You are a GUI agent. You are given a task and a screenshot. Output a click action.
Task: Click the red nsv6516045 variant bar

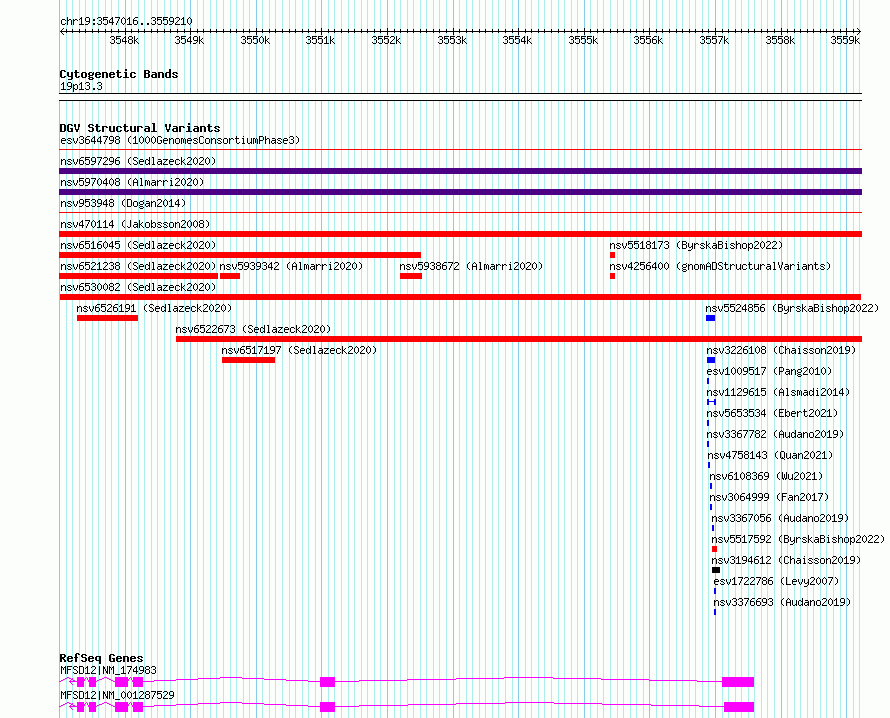click(x=240, y=255)
